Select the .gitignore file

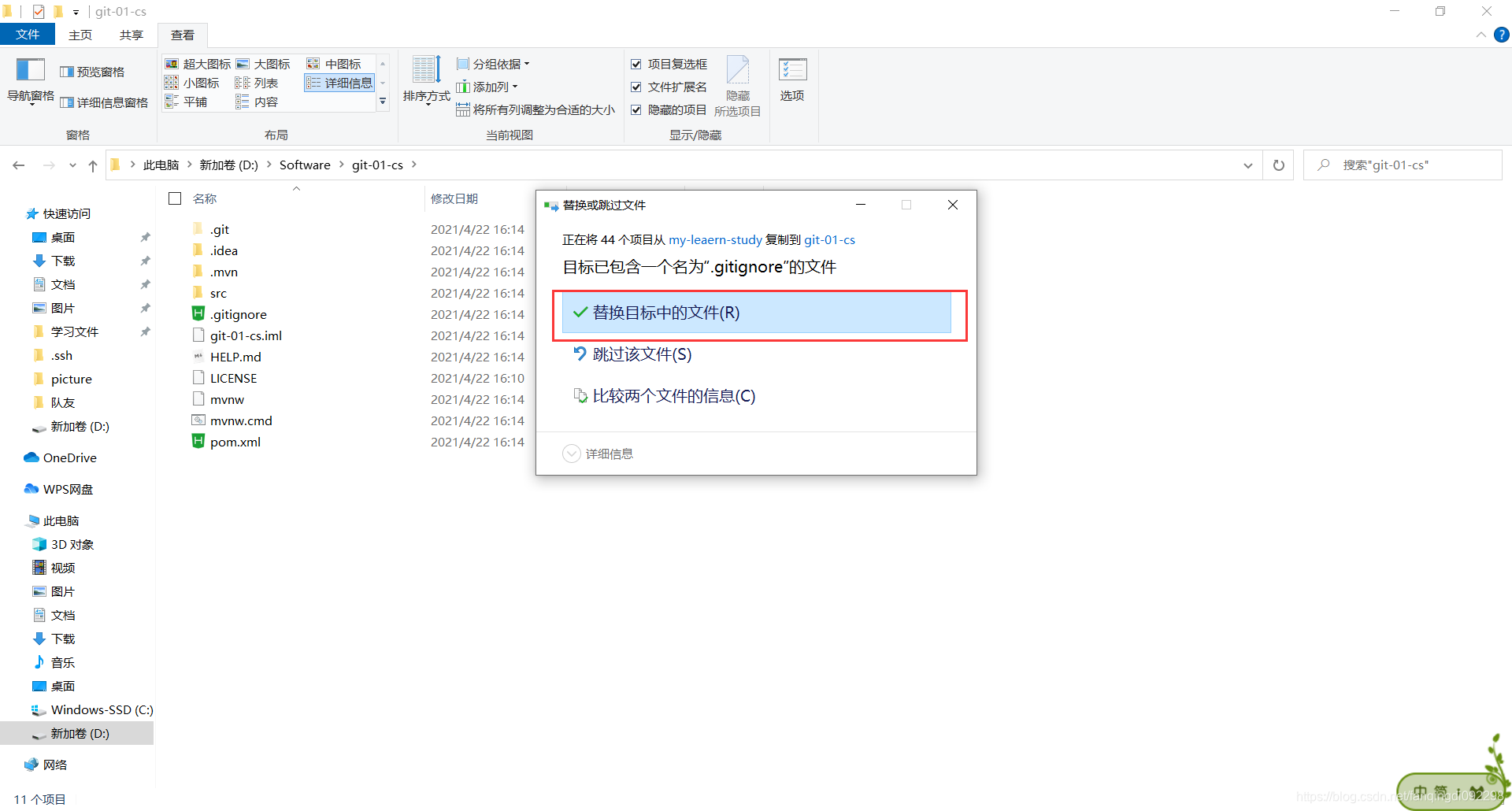coord(239,314)
